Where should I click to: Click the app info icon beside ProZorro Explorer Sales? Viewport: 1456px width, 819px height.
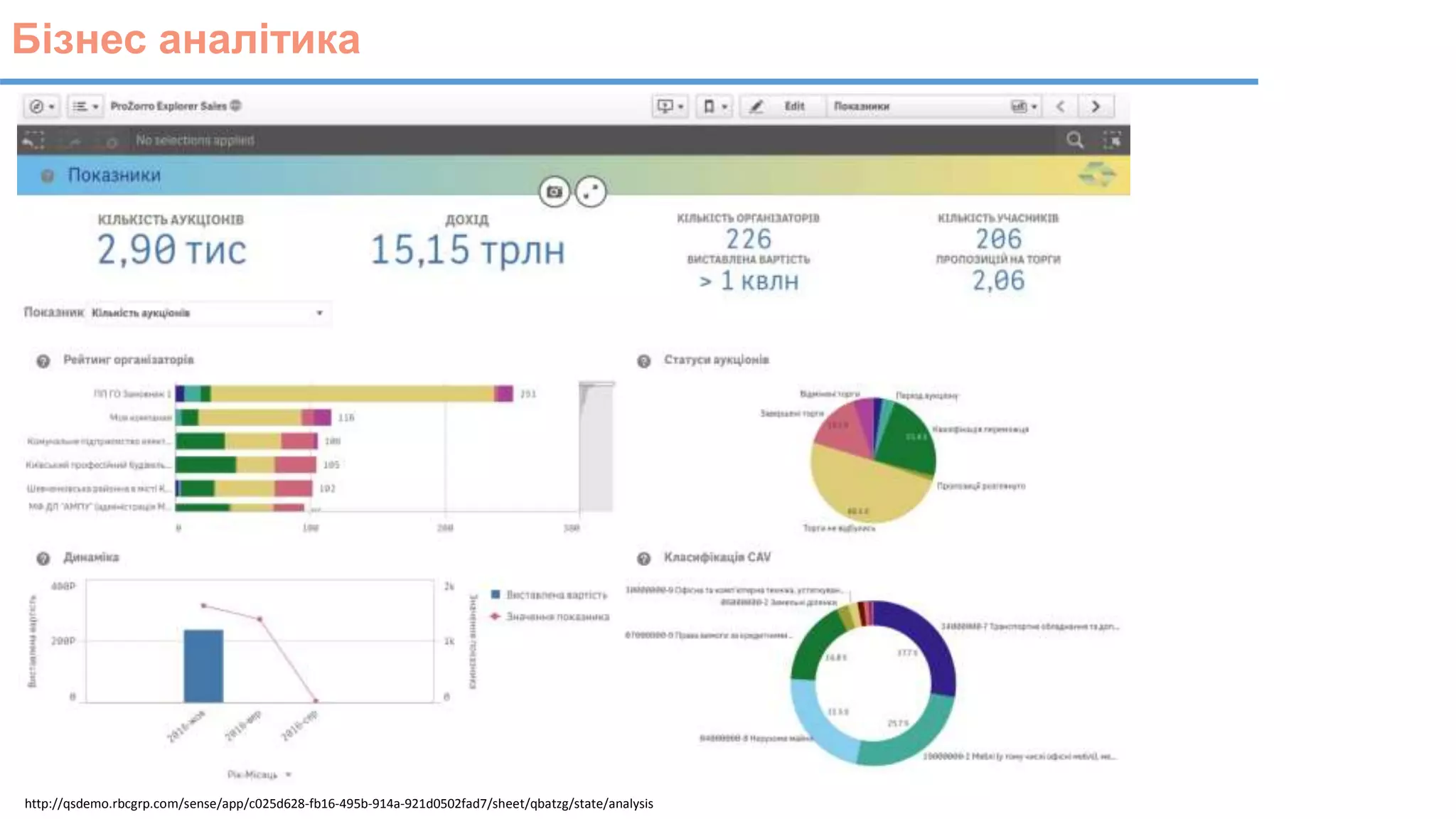coord(236,106)
